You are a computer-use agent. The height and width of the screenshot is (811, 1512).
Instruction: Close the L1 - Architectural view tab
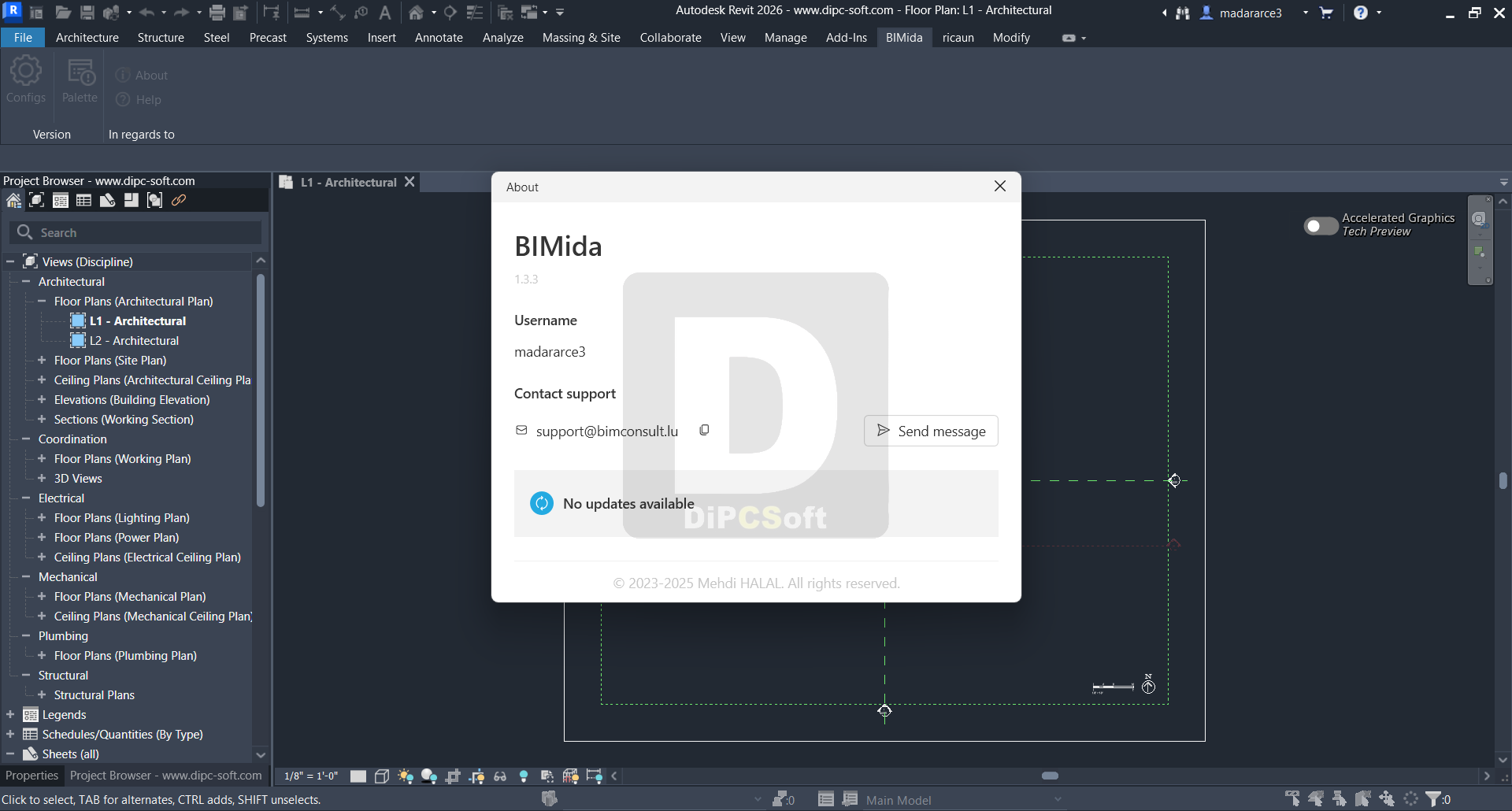[x=409, y=182]
